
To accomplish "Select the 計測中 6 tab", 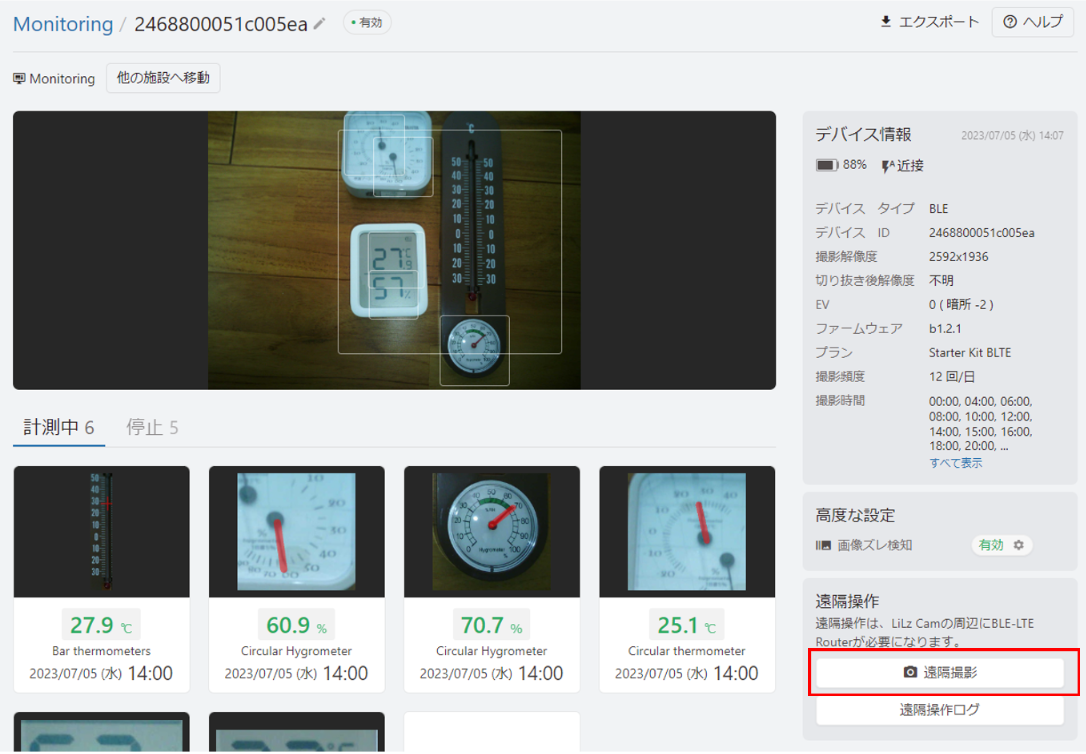I will point(59,427).
